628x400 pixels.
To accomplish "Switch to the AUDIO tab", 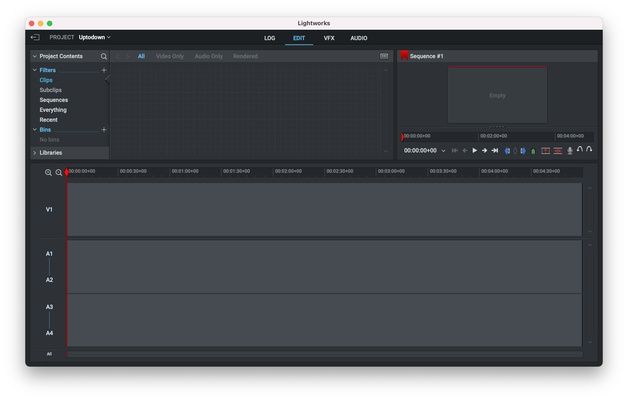I will click(x=359, y=38).
